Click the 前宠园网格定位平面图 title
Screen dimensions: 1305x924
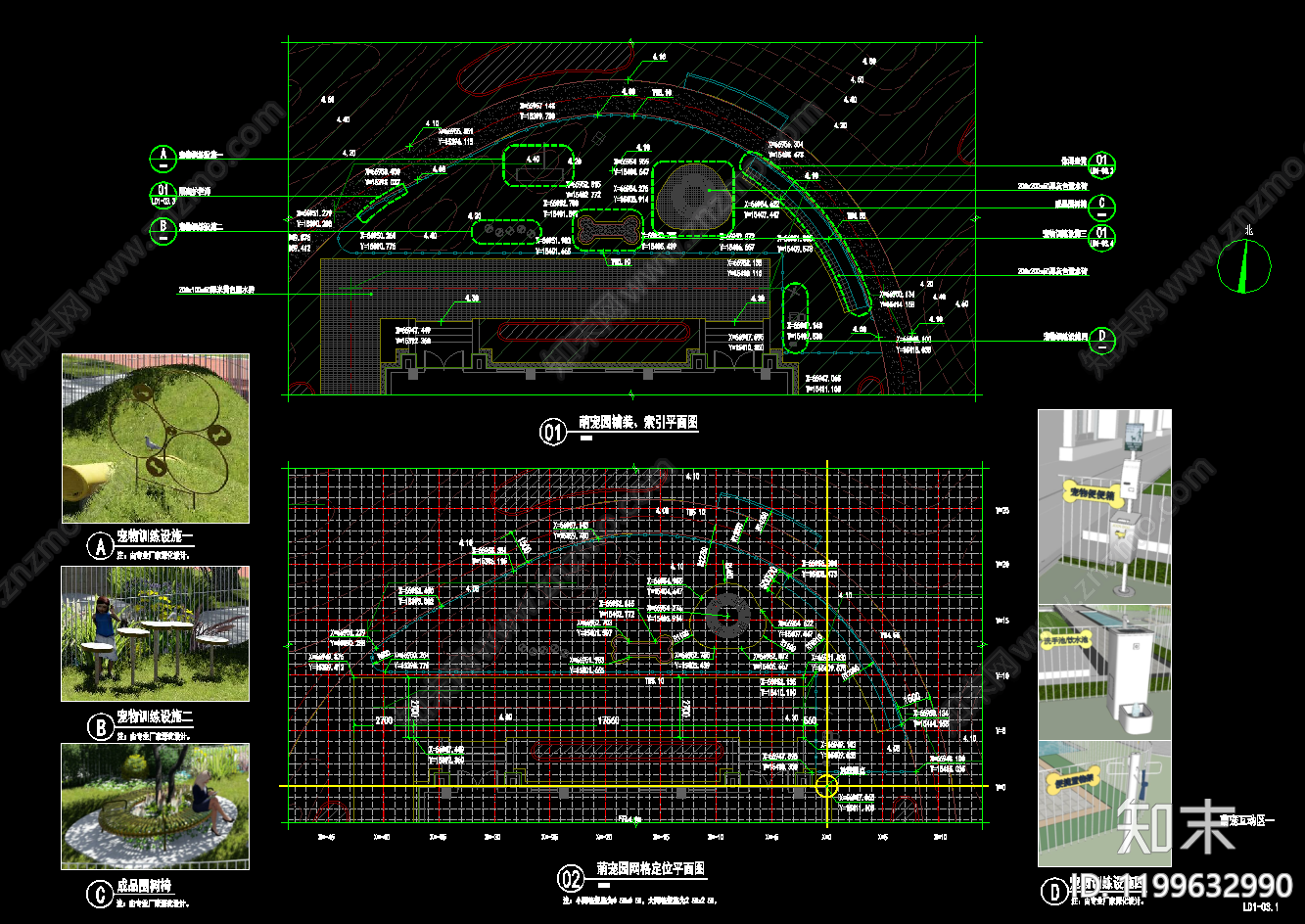[651, 869]
